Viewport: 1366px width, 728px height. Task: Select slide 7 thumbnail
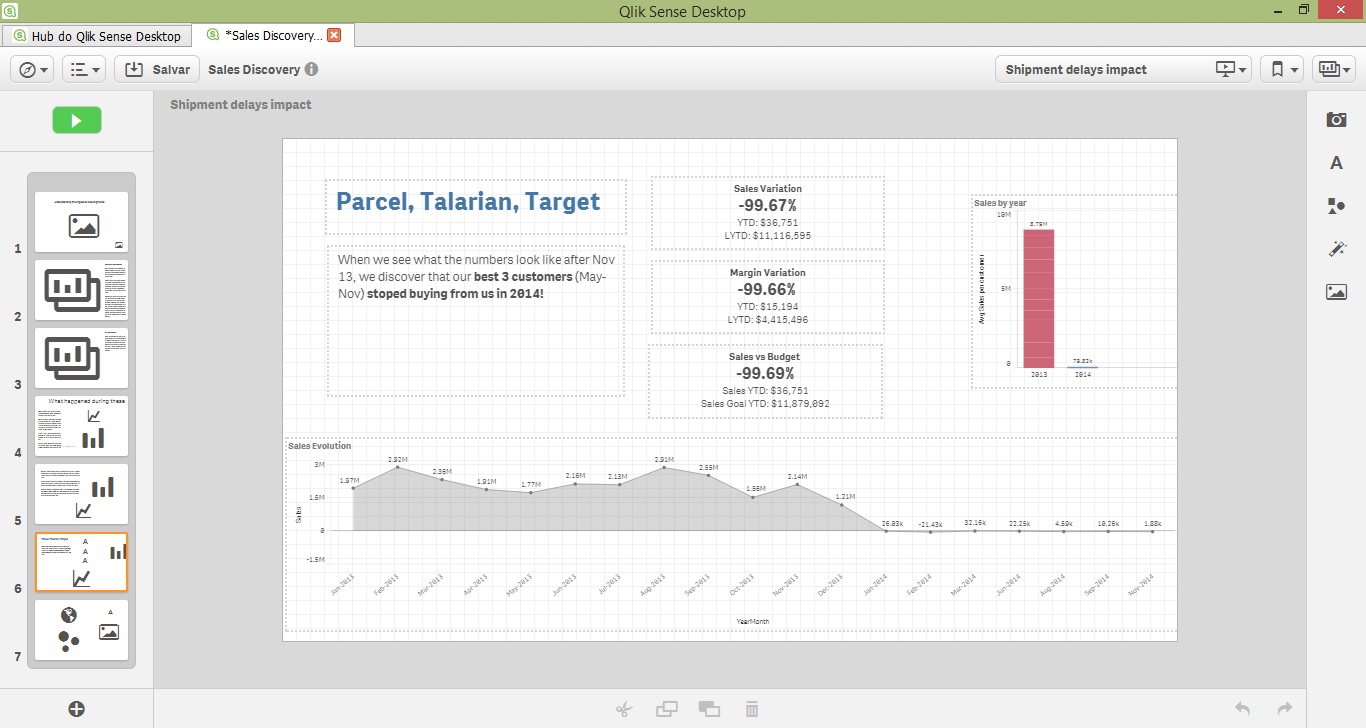pos(82,630)
